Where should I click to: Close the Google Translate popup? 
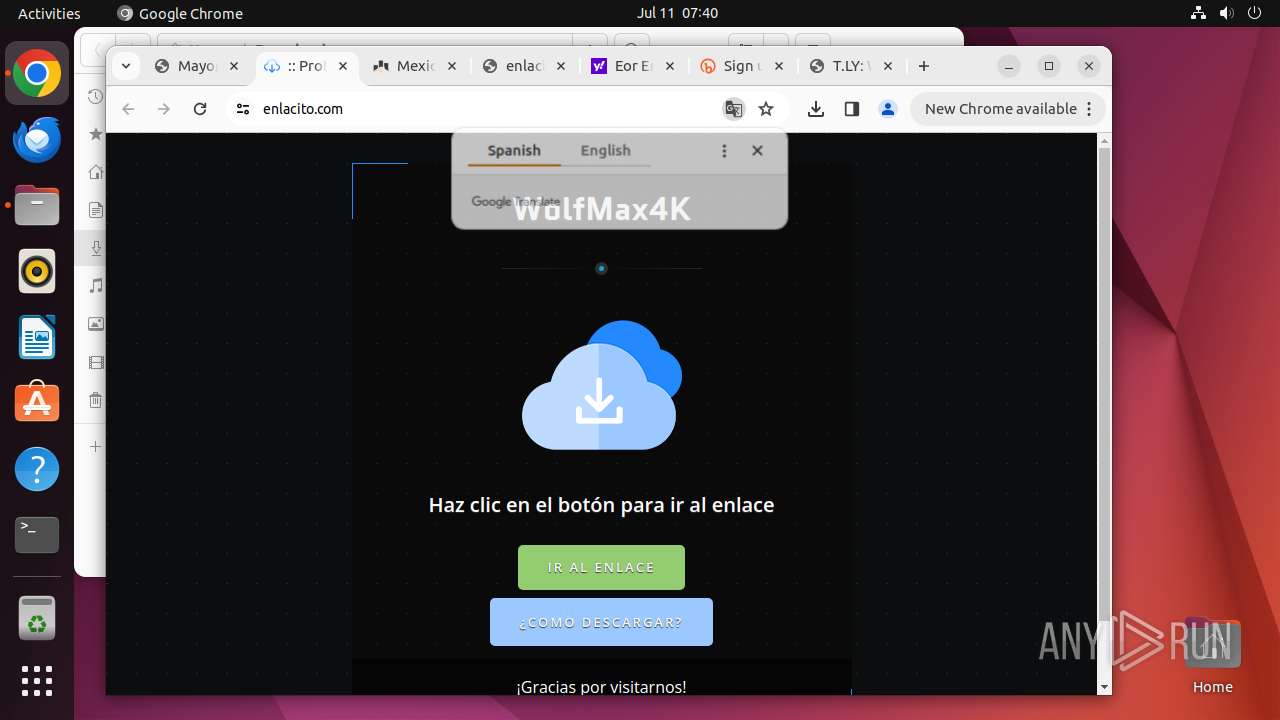[757, 151]
